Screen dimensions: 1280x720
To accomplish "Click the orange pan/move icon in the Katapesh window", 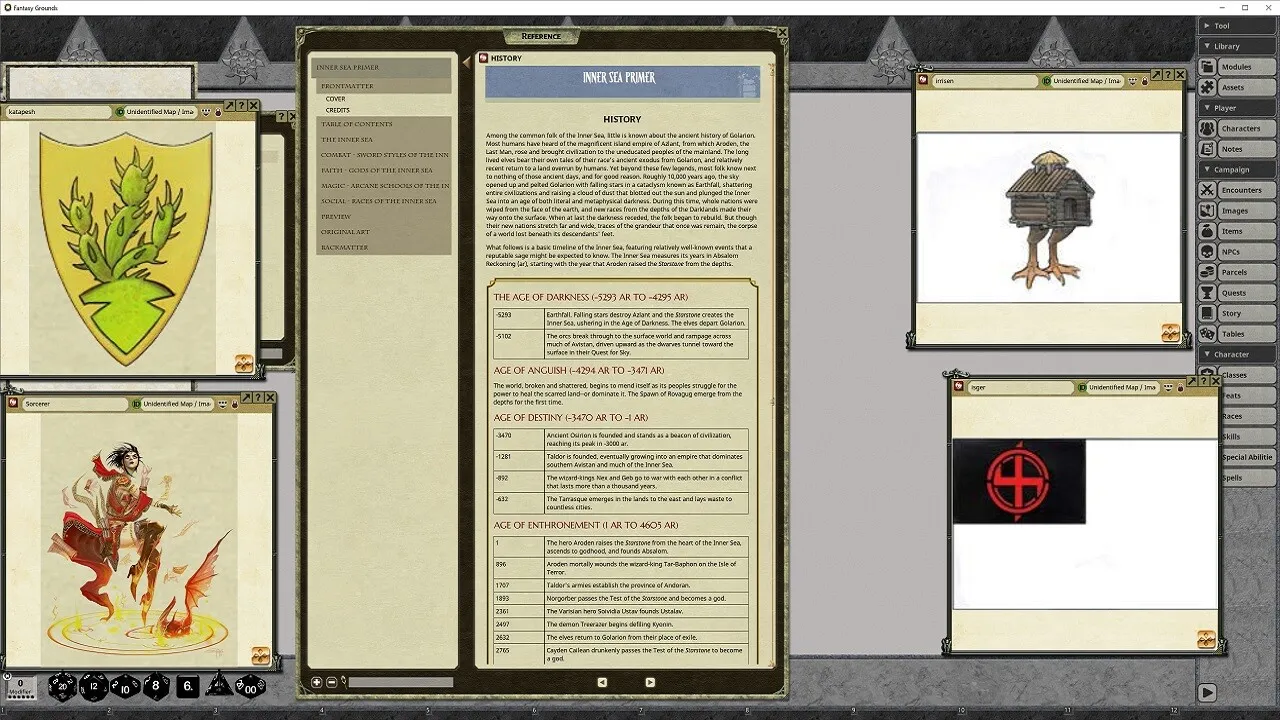I will 244,364.
